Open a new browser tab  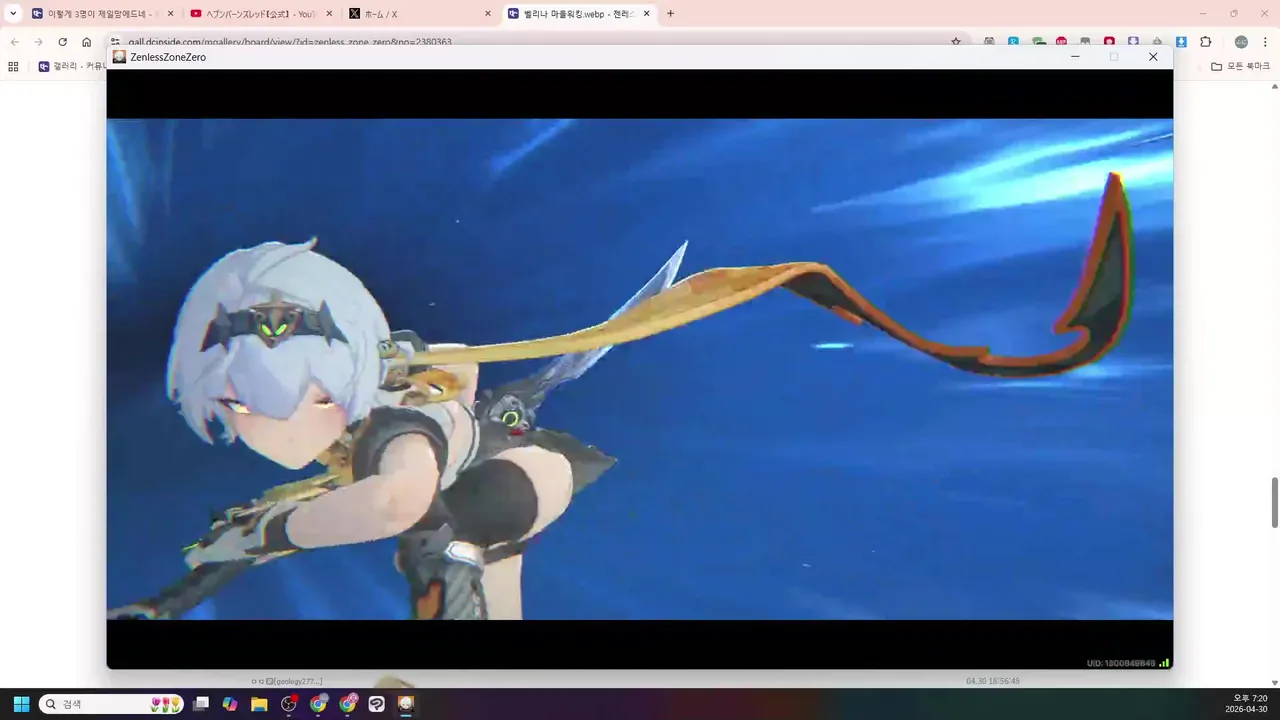click(670, 14)
